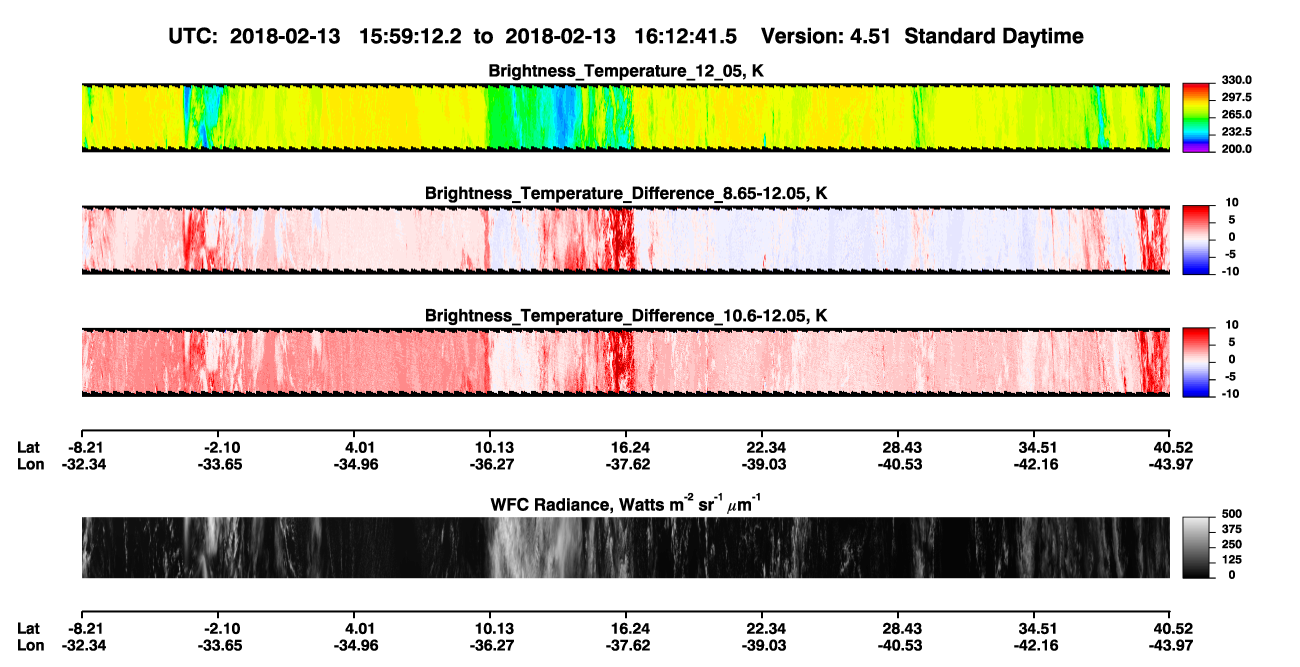Select the Brightness_Temperature_Difference_8.65-12.05 panel title
Viewport: 1300px width, 667px height.
pos(626,193)
